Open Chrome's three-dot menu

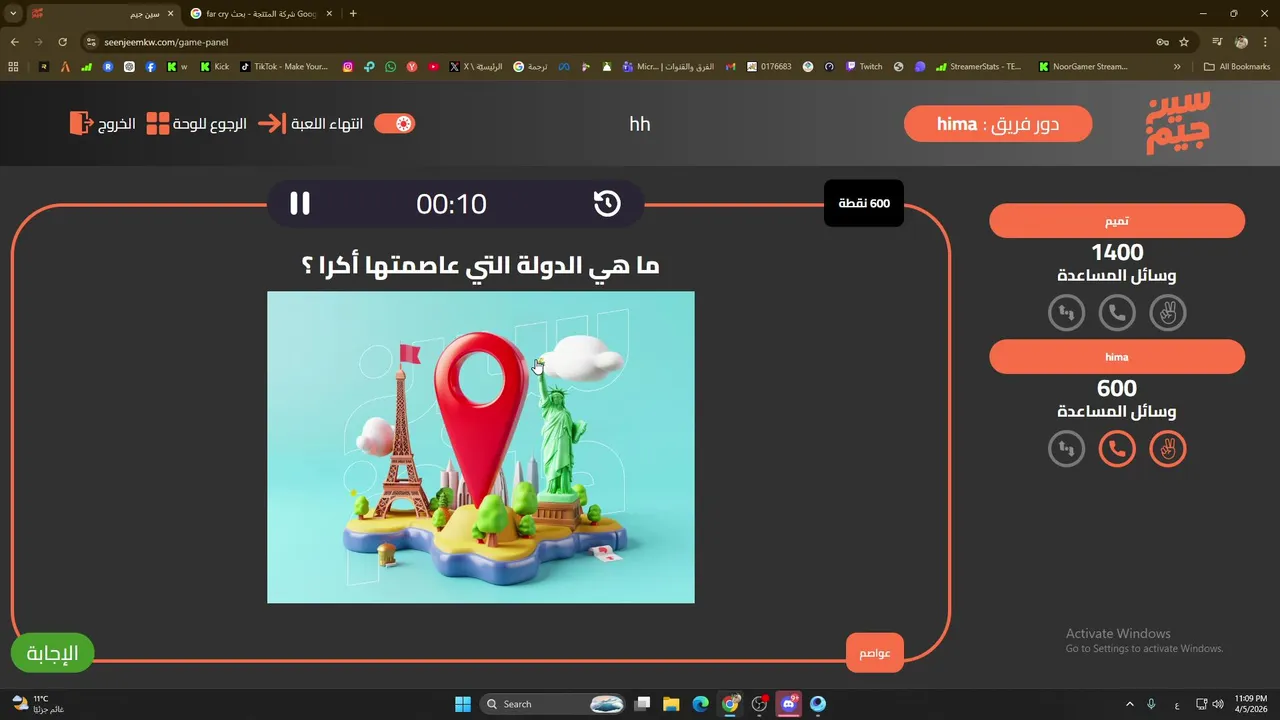click(1264, 42)
